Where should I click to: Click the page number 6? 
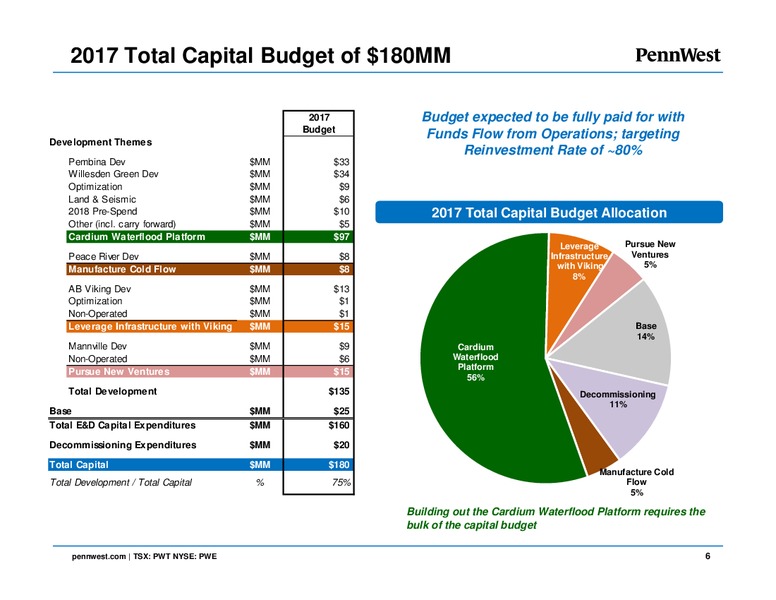click(708, 556)
